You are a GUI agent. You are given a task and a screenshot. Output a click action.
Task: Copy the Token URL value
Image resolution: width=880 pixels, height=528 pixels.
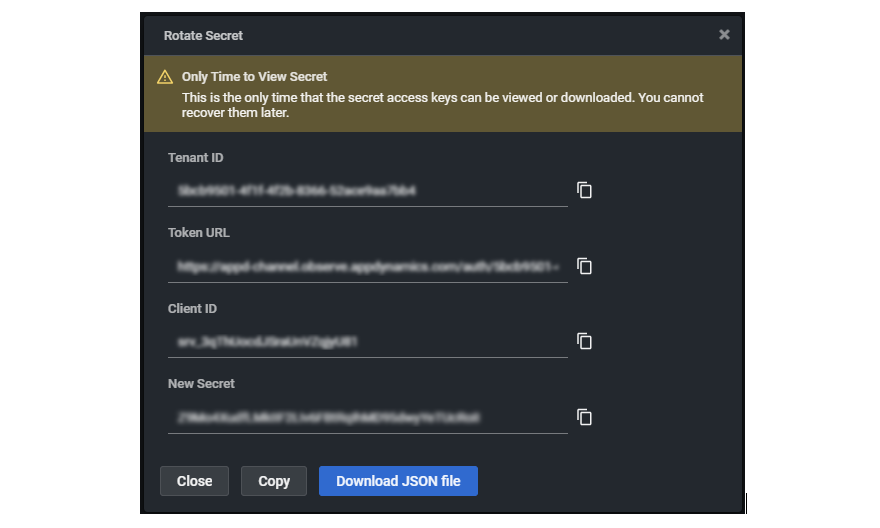[585, 266]
